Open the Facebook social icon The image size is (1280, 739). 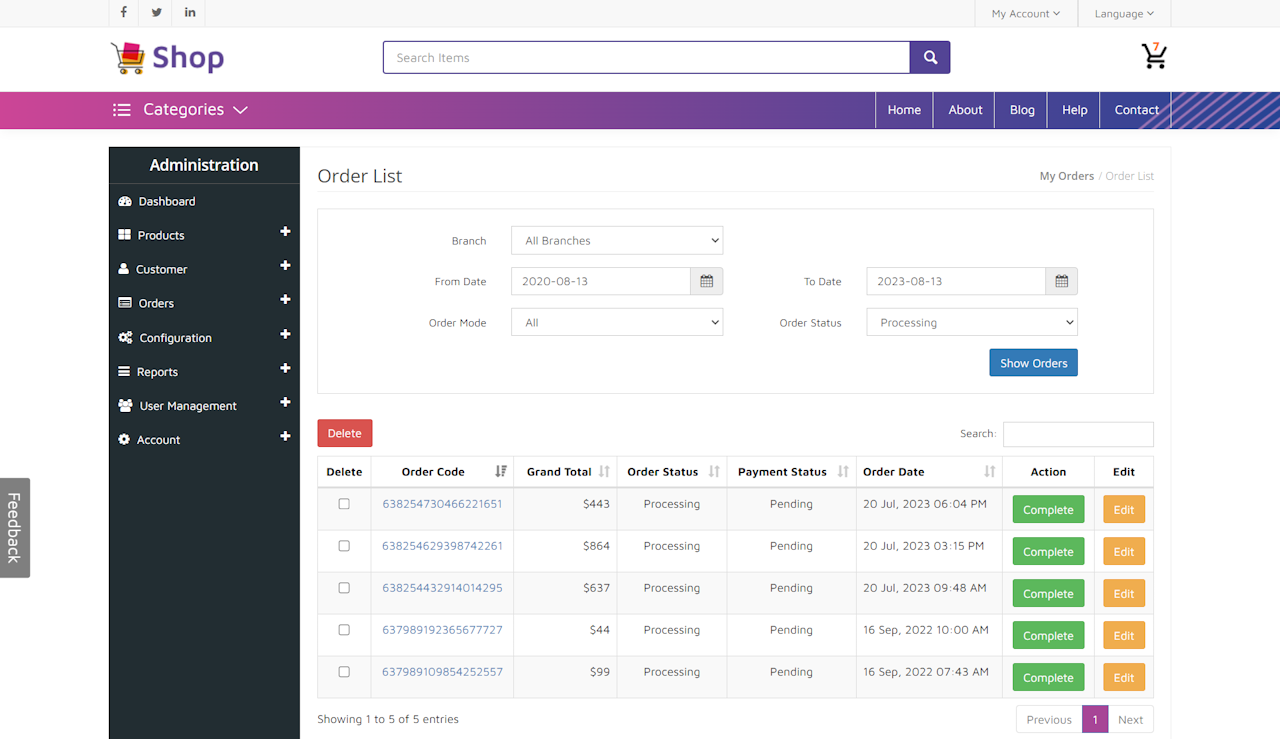123,13
